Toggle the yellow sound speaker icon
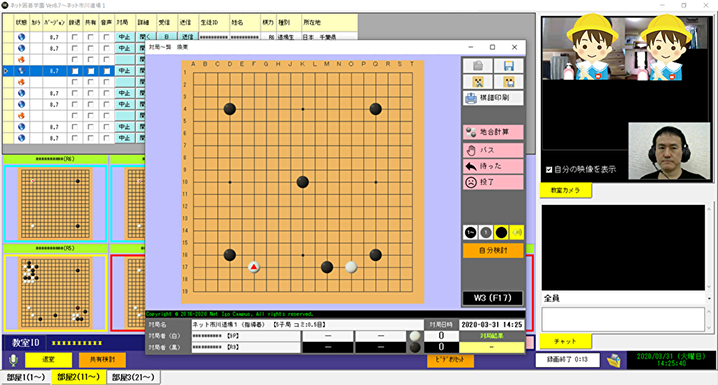 pyautogui.click(x=517, y=233)
